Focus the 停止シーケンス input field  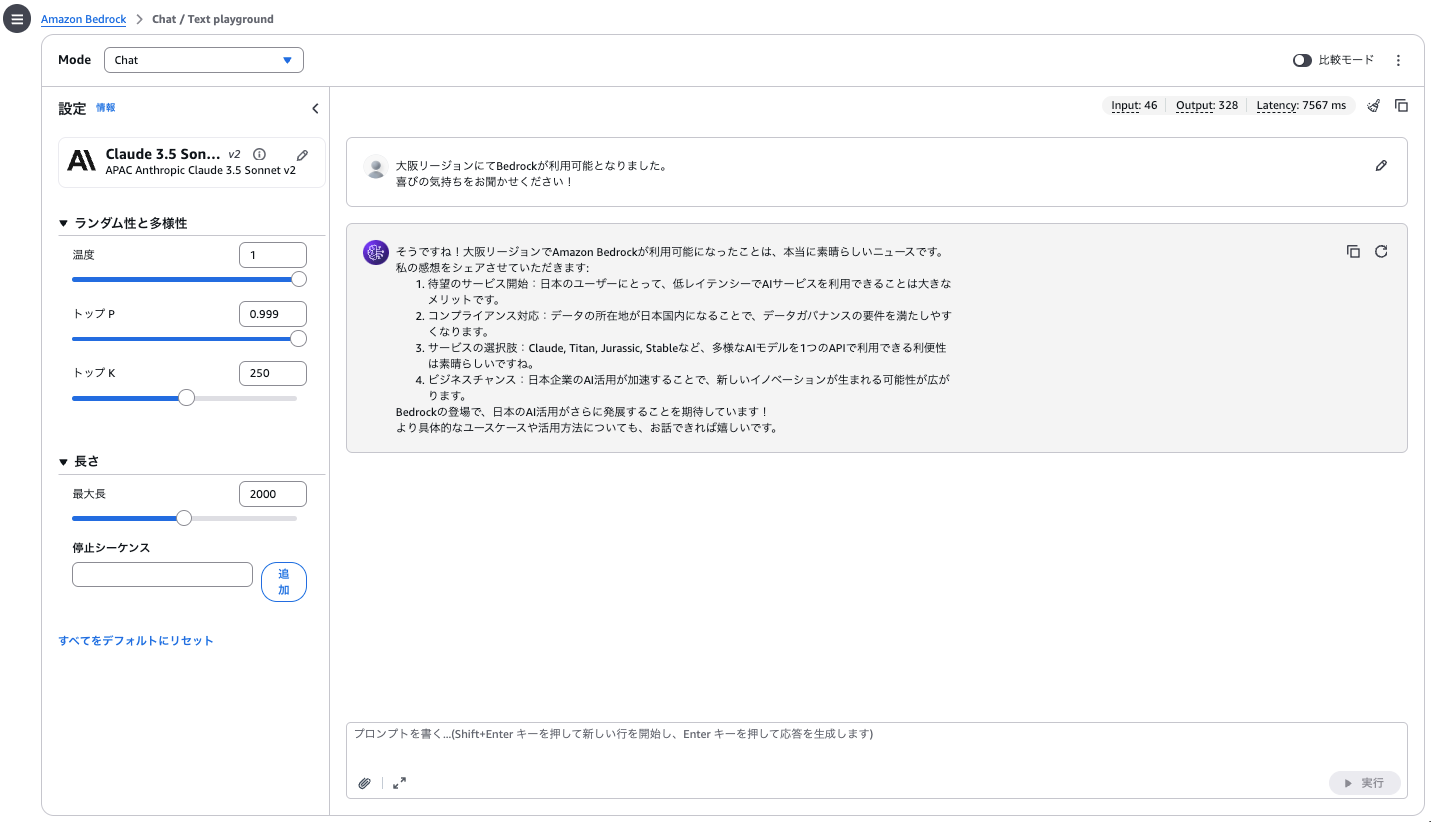pos(162,575)
